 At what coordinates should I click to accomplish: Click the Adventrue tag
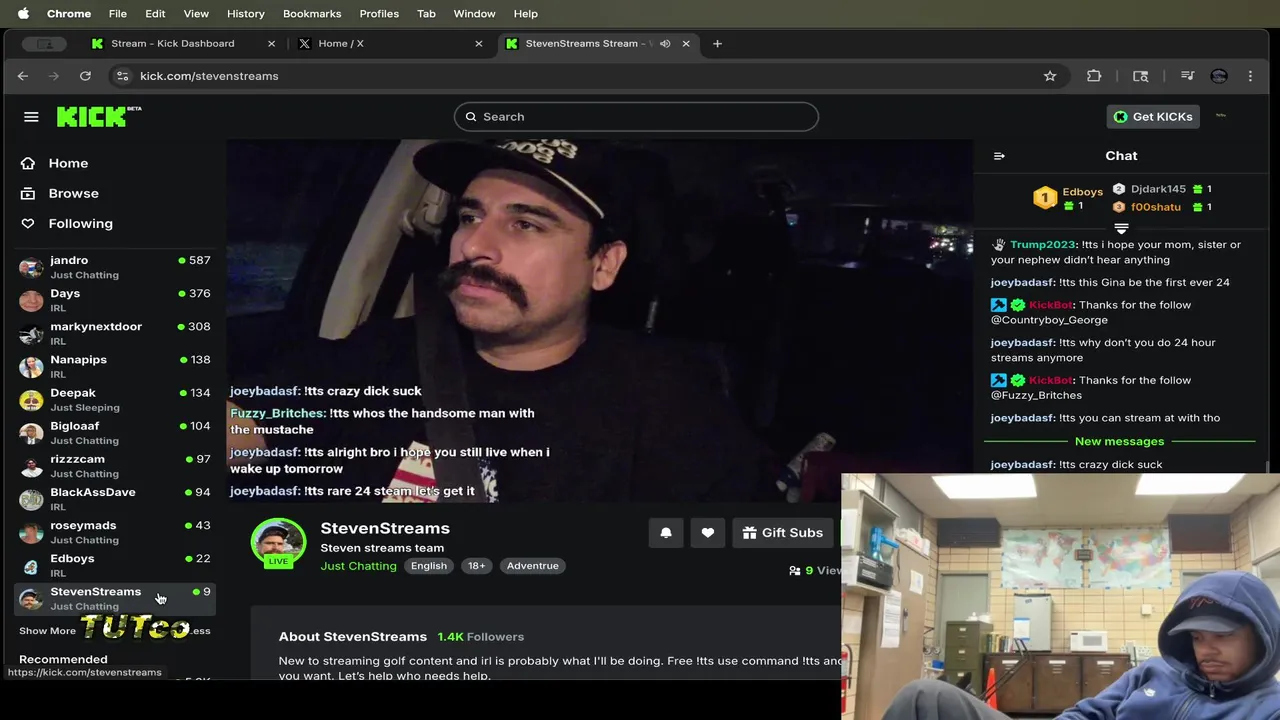532,566
